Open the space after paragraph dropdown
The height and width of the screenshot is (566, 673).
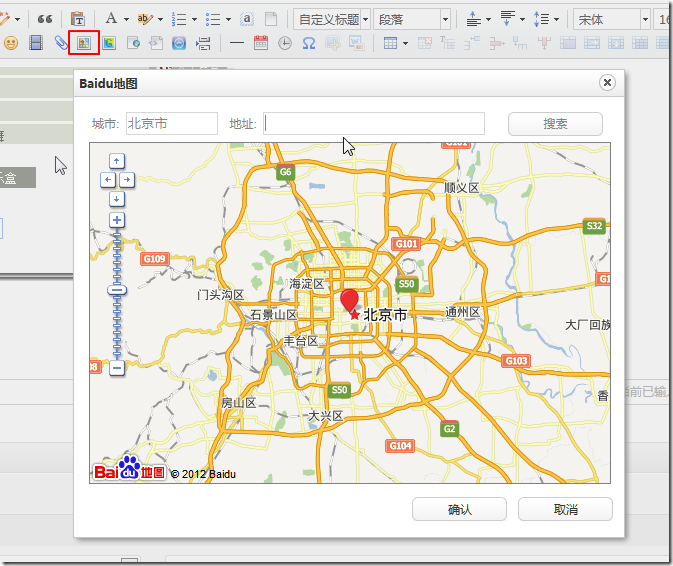pyautogui.click(x=522, y=20)
